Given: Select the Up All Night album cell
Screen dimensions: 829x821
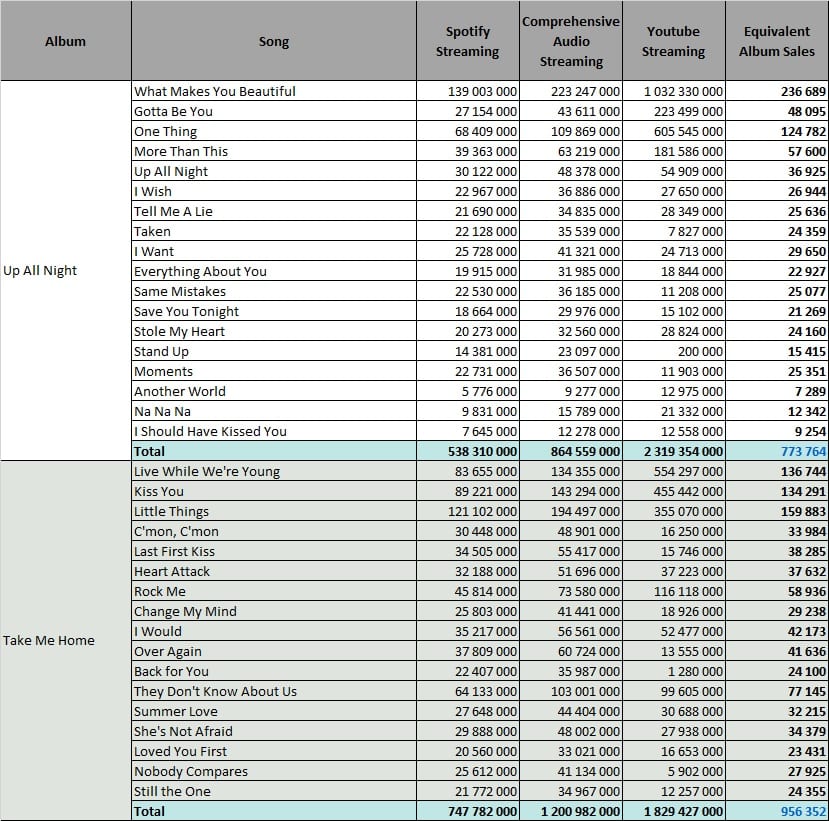Looking at the screenshot, I should pyautogui.click(x=66, y=271).
